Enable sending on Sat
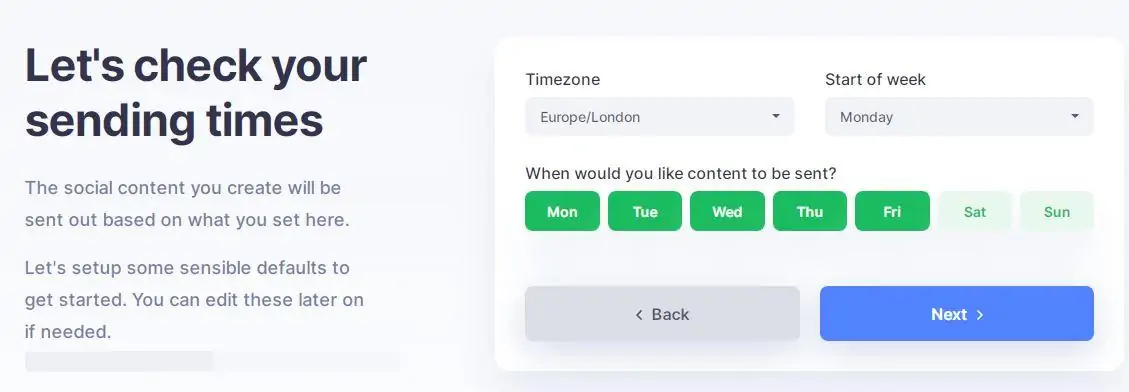Image resolution: width=1129 pixels, height=392 pixels. [975, 211]
